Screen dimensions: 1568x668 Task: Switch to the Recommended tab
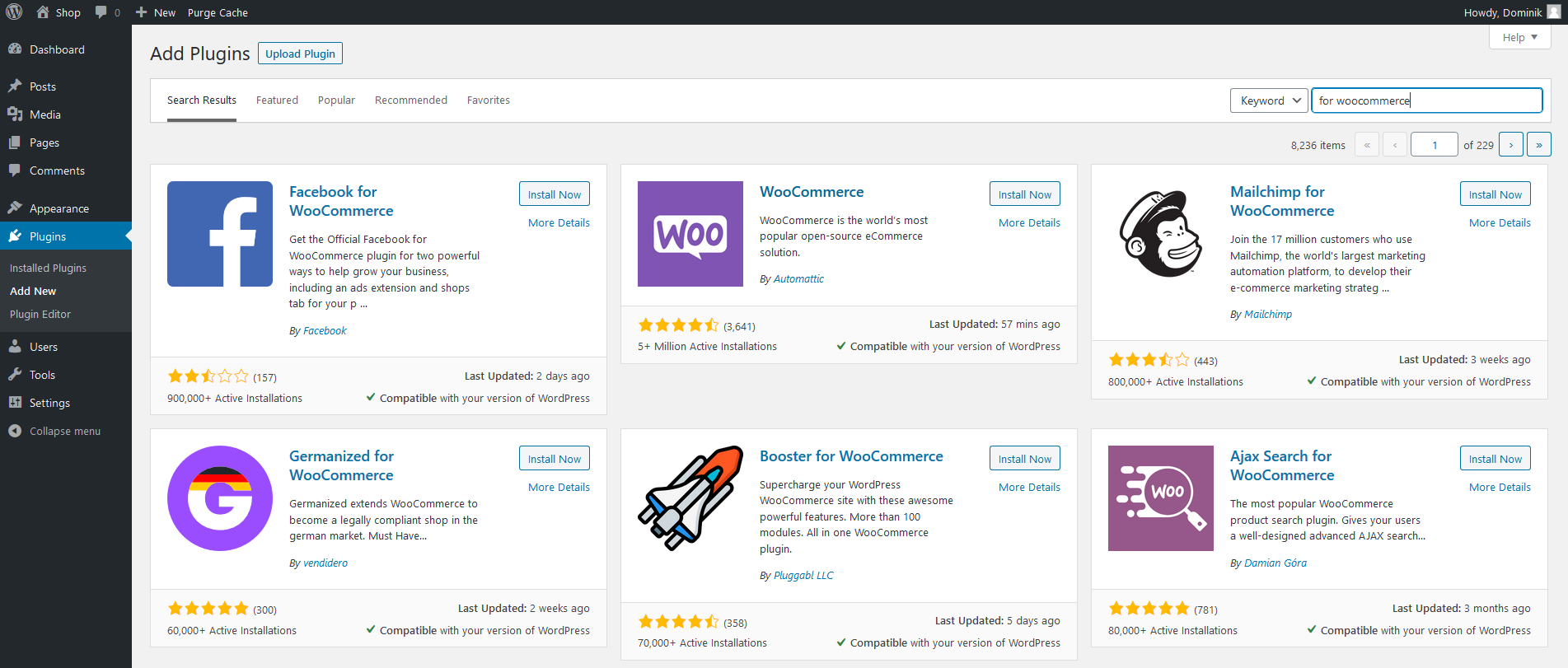[x=411, y=100]
